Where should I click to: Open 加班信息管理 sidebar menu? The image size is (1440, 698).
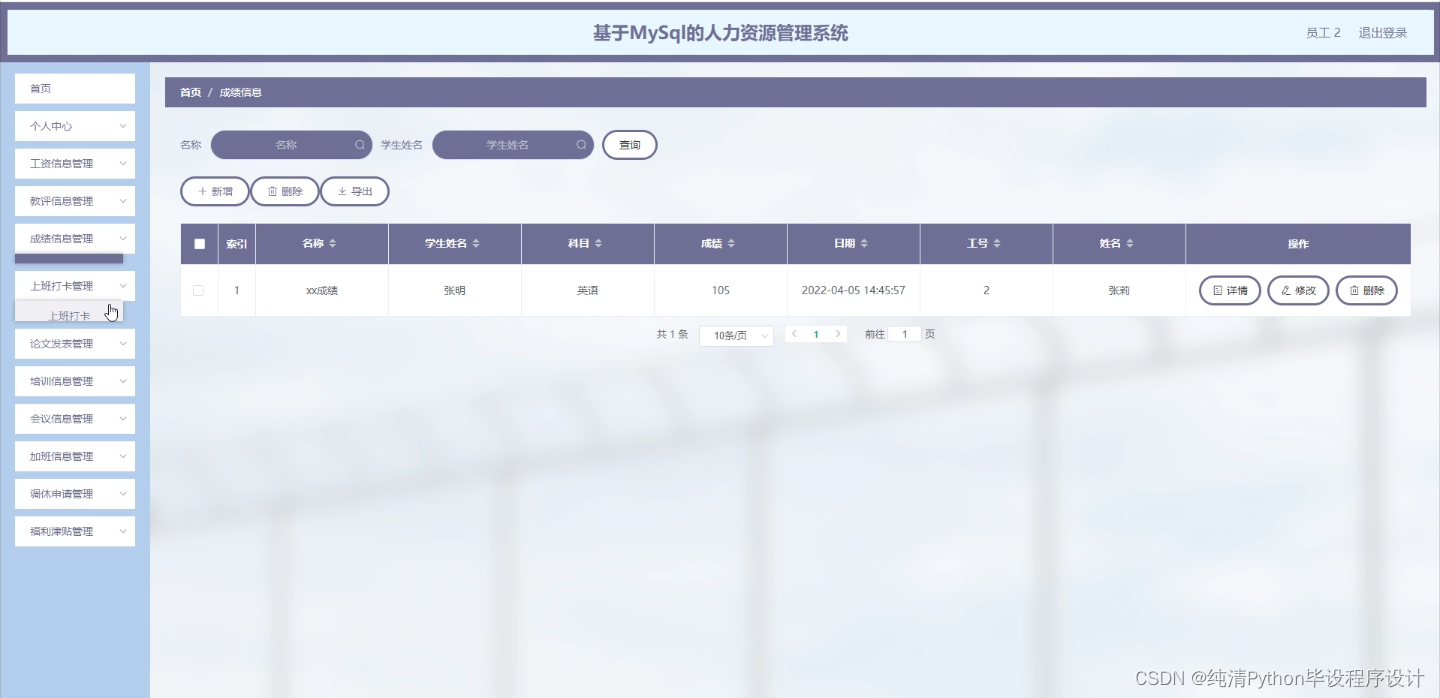(75, 456)
